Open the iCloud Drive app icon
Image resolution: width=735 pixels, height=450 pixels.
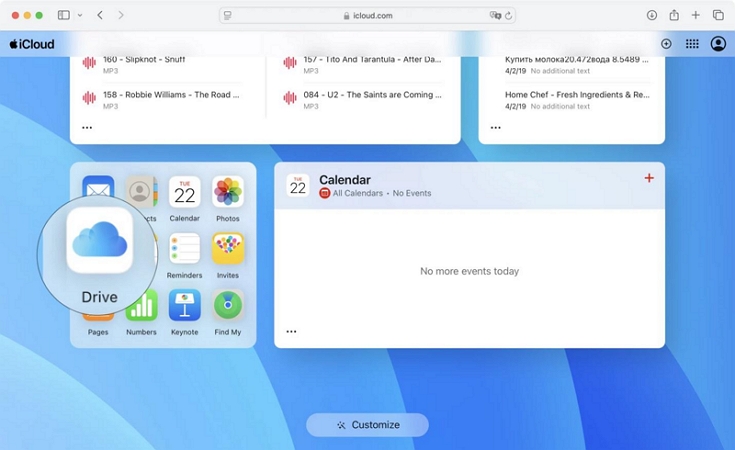point(99,240)
